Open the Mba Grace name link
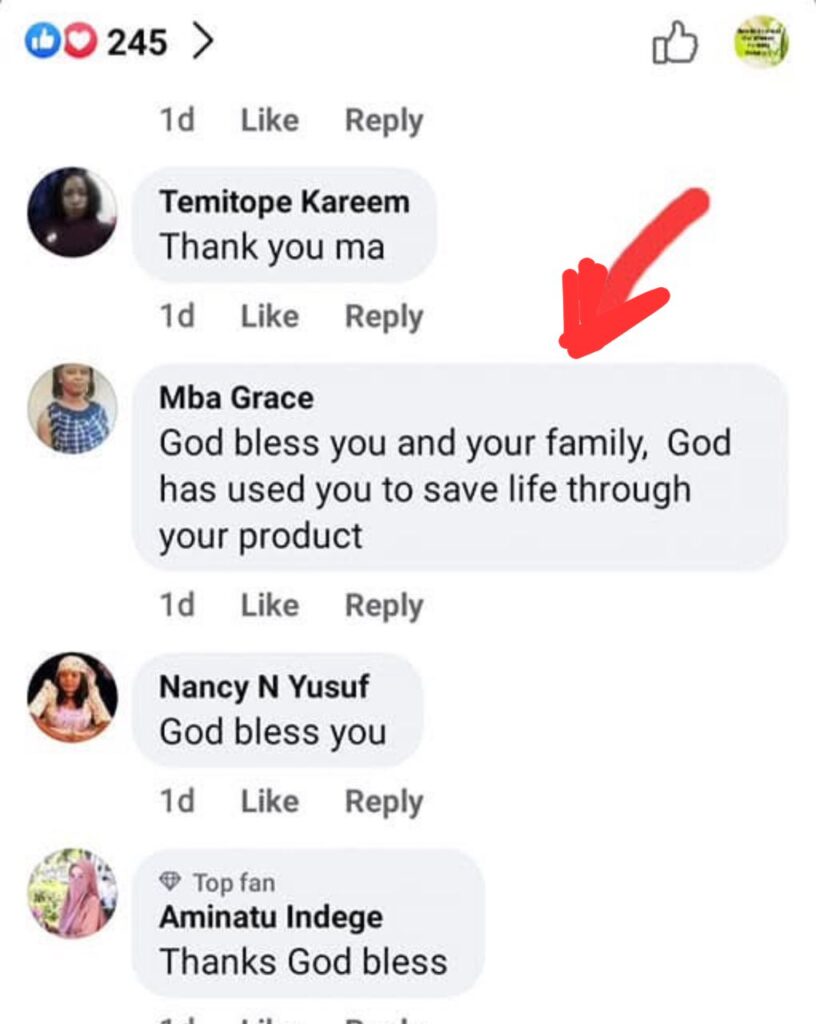The width and height of the screenshot is (816, 1024). (236, 398)
